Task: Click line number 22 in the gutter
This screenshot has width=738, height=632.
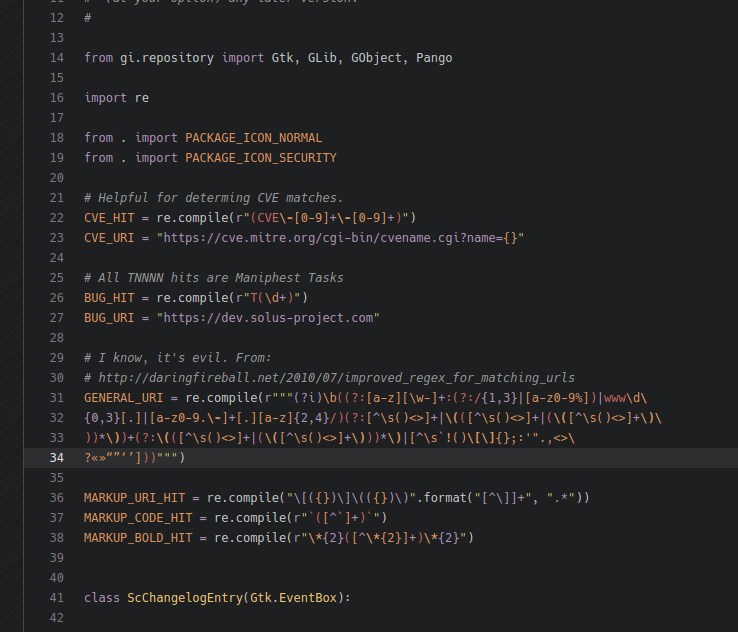Action: point(57,218)
